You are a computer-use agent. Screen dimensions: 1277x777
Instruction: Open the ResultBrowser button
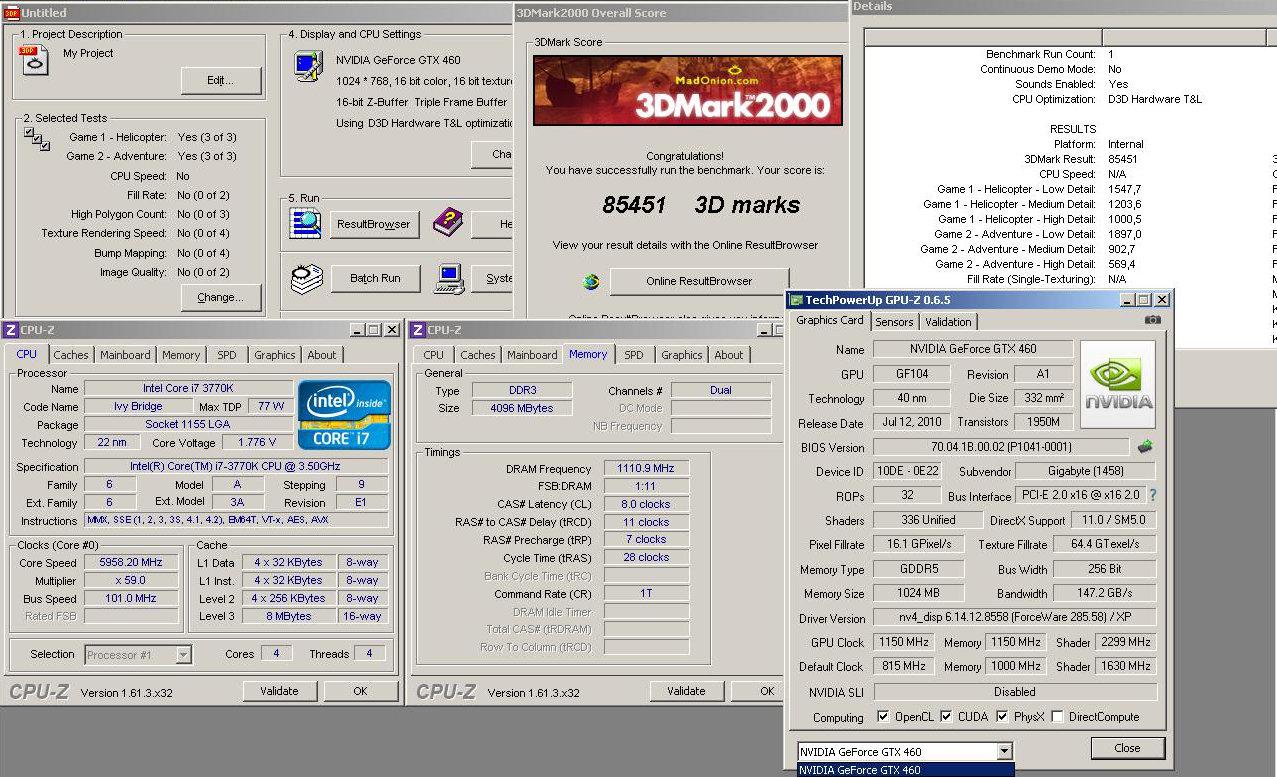point(374,224)
